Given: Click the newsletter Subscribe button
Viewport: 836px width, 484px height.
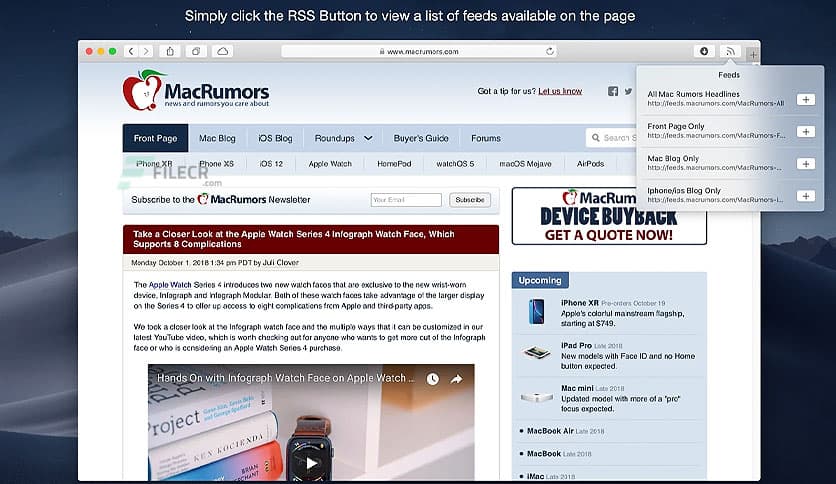Looking at the screenshot, I should click(x=470, y=200).
